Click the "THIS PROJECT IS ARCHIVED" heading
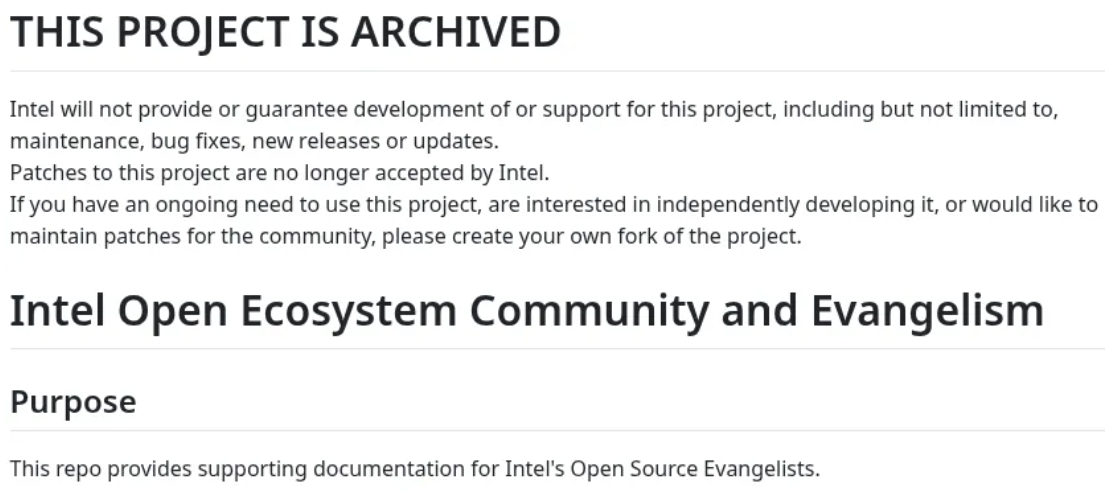 click(285, 33)
